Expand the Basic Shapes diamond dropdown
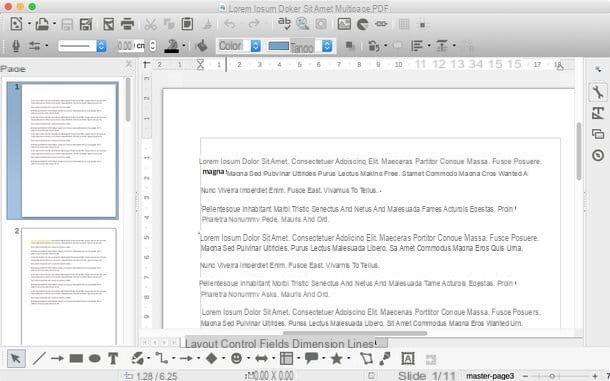Screen dimensions: 610x381 point(223,358)
